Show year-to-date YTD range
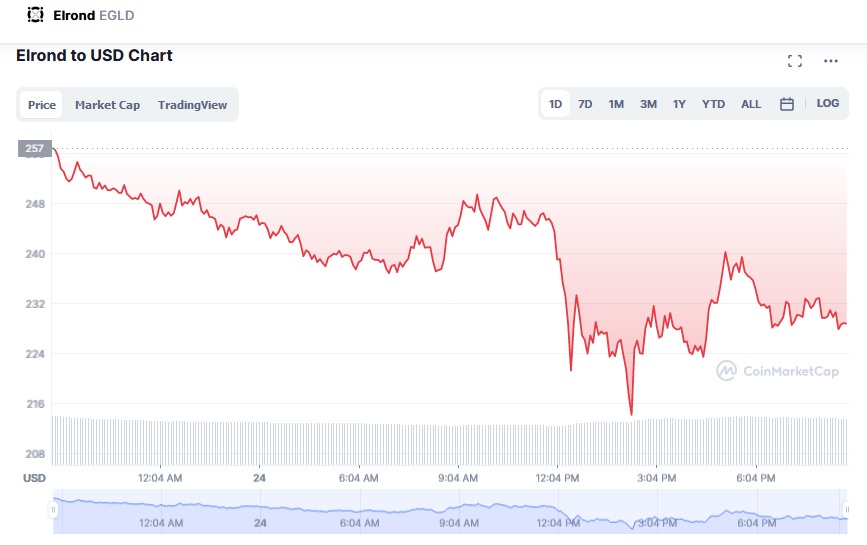Viewport: 867px width, 545px height. click(713, 104)
